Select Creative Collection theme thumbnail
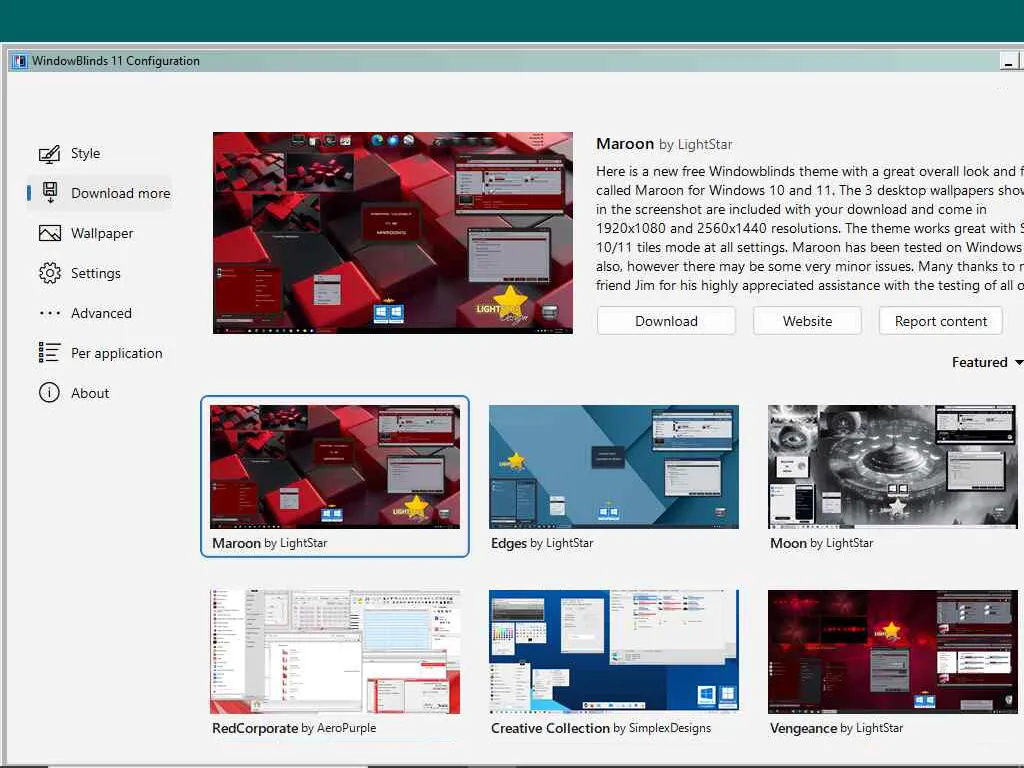 pyautogui.click(x=614, y=651)
